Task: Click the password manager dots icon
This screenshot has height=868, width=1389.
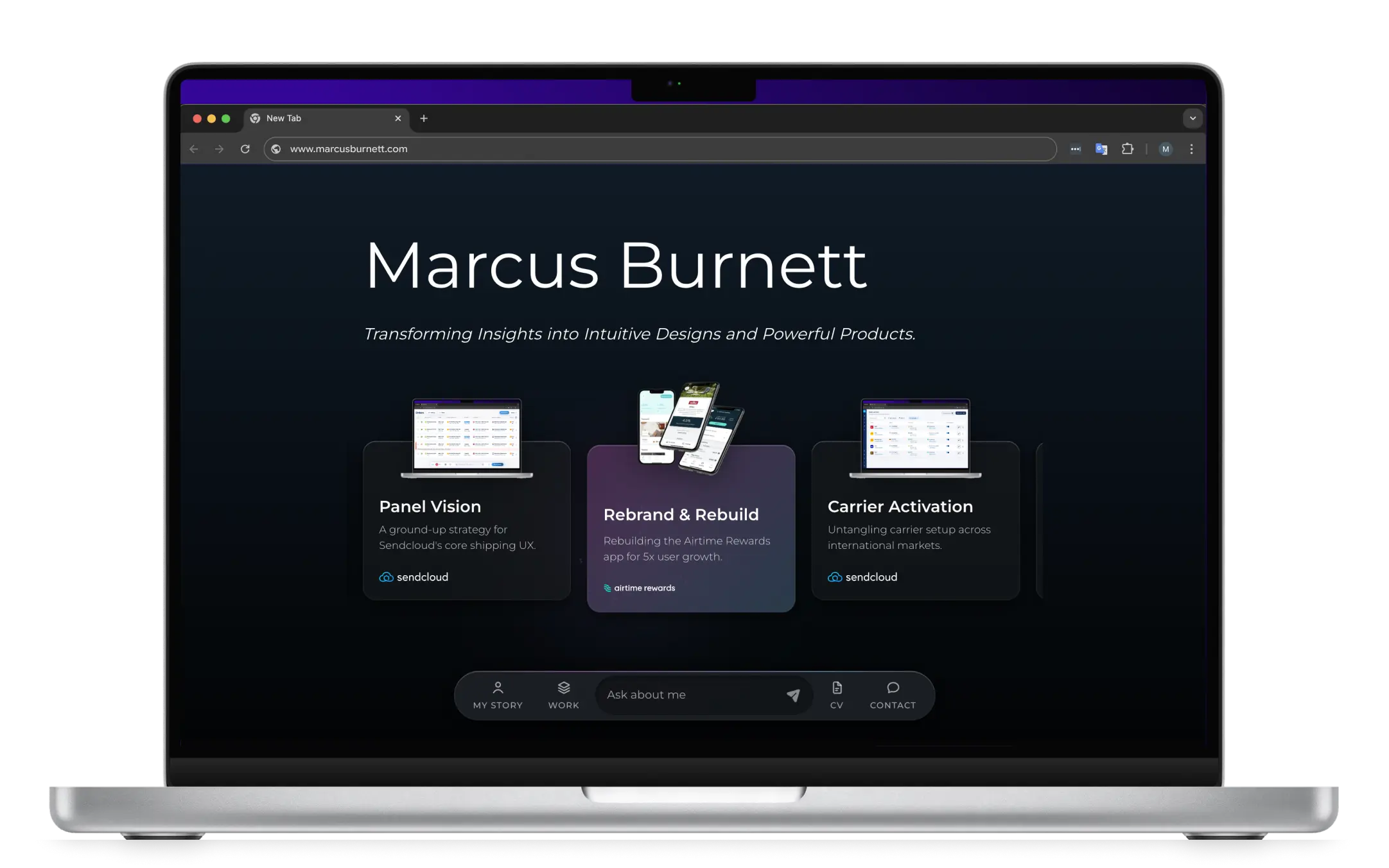Action: pos(1076,149)
